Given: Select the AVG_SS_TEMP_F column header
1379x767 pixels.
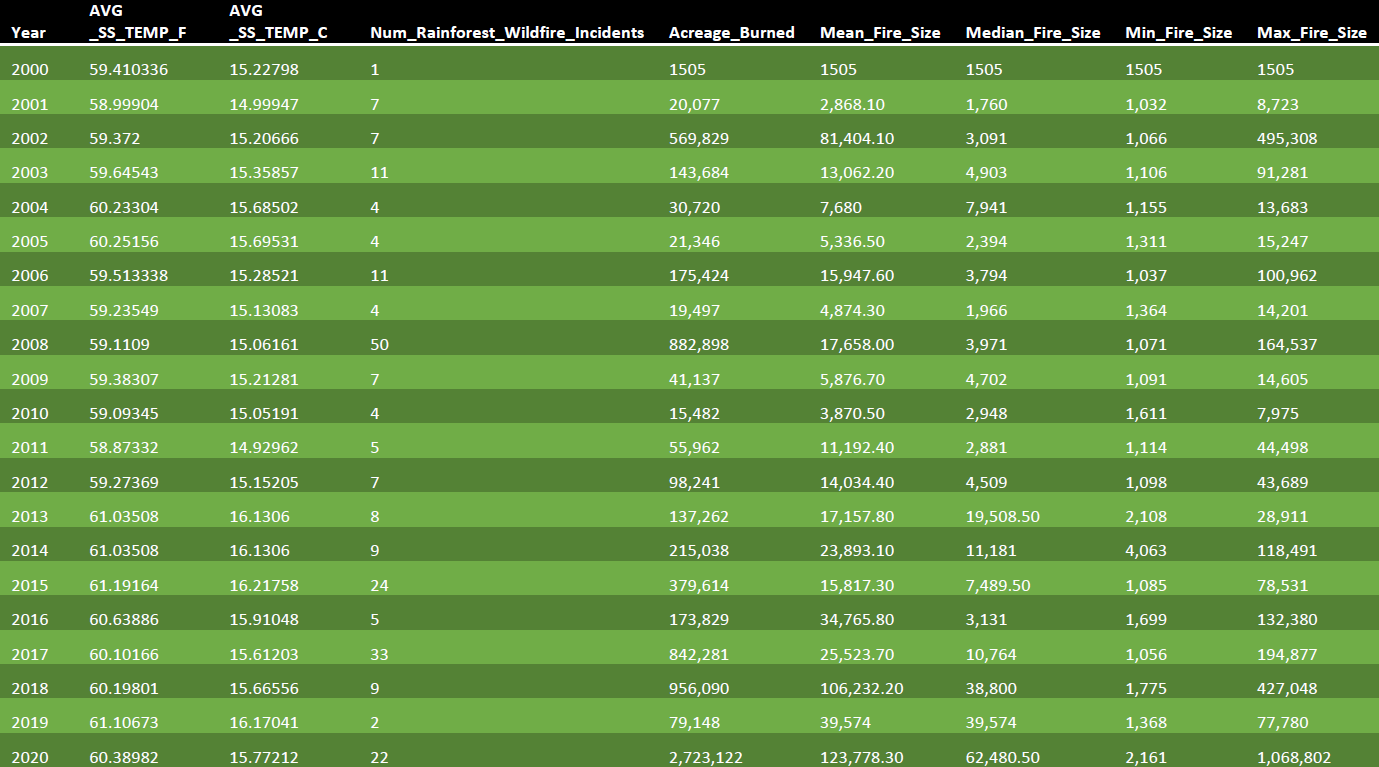Looking at the screenshot, I should (138, 22).
